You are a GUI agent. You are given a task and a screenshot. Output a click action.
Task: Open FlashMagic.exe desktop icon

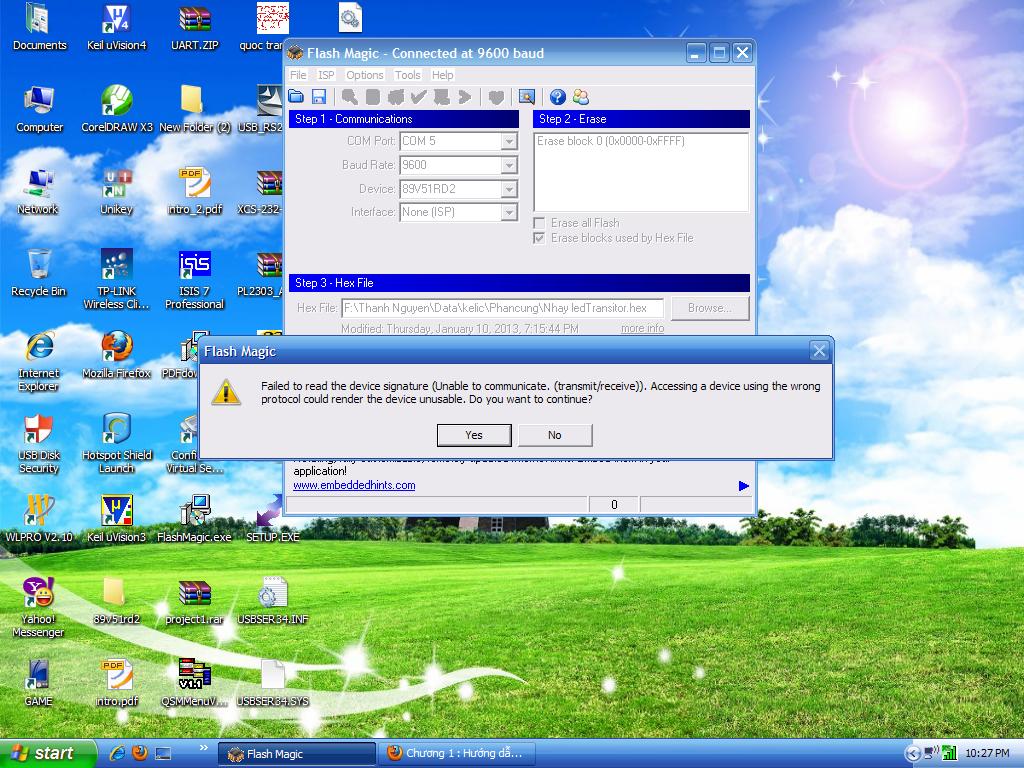pyautogui.click(x=194, y=519)
